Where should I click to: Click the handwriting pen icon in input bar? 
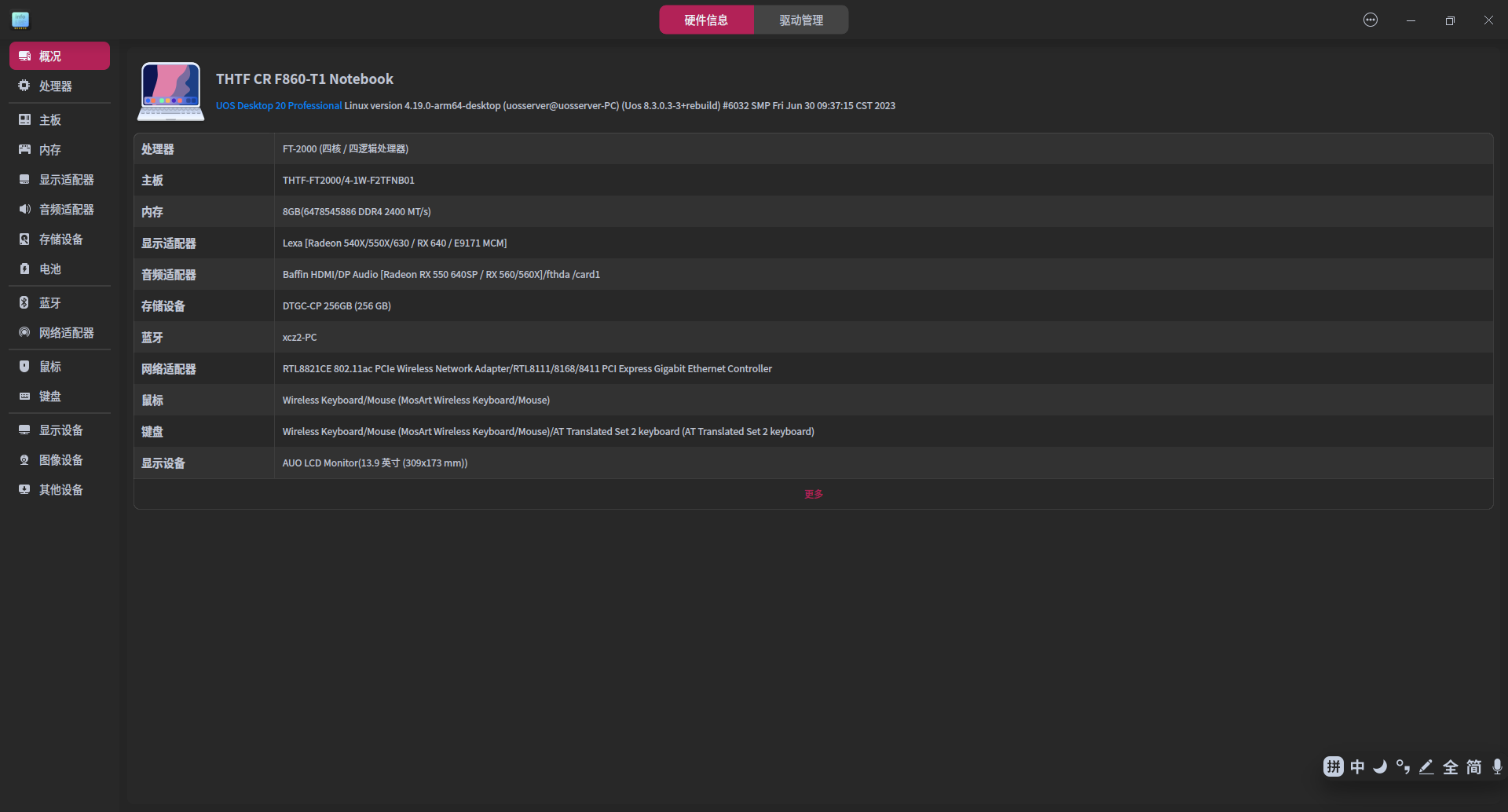[1426, 766]
